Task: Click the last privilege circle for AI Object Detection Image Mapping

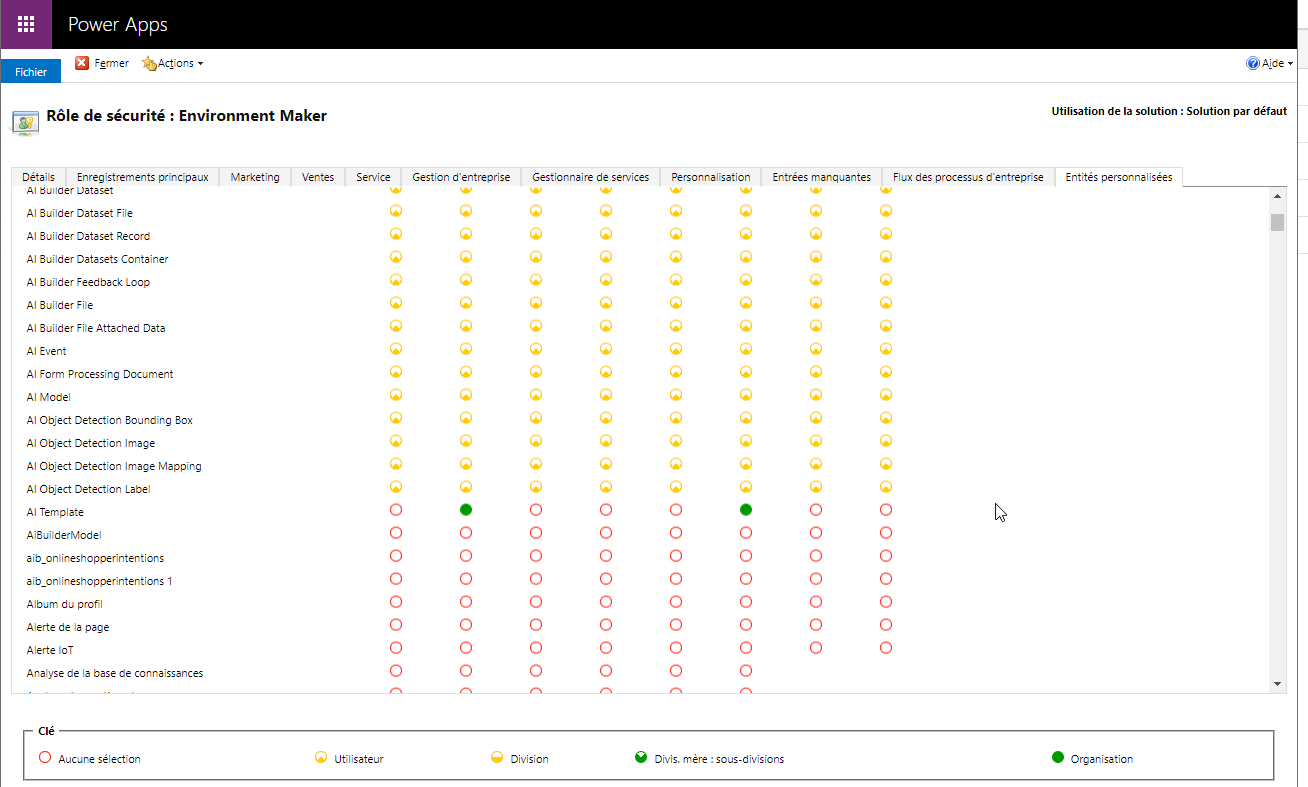Action: 886,464
